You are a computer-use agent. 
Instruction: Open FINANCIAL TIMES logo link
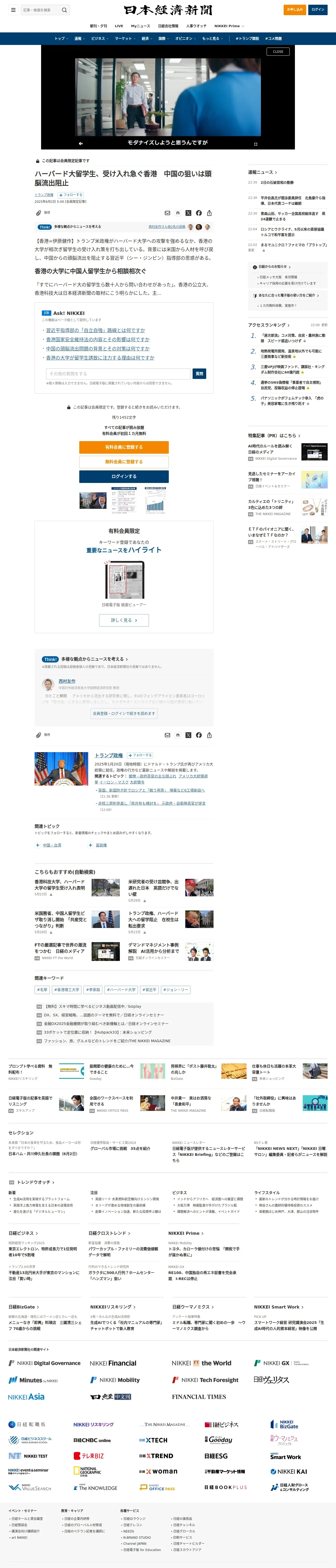[x=199, y=1396]
